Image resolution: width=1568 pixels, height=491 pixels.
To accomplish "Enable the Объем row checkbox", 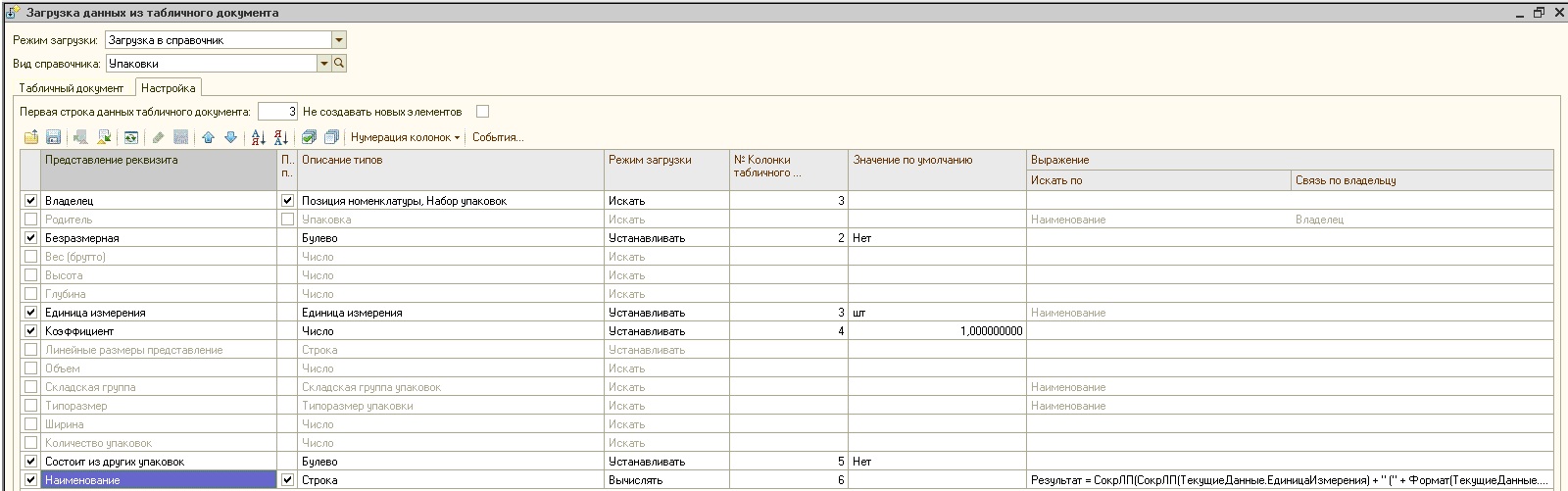I will pyautogui.click(x=30, y=368).
